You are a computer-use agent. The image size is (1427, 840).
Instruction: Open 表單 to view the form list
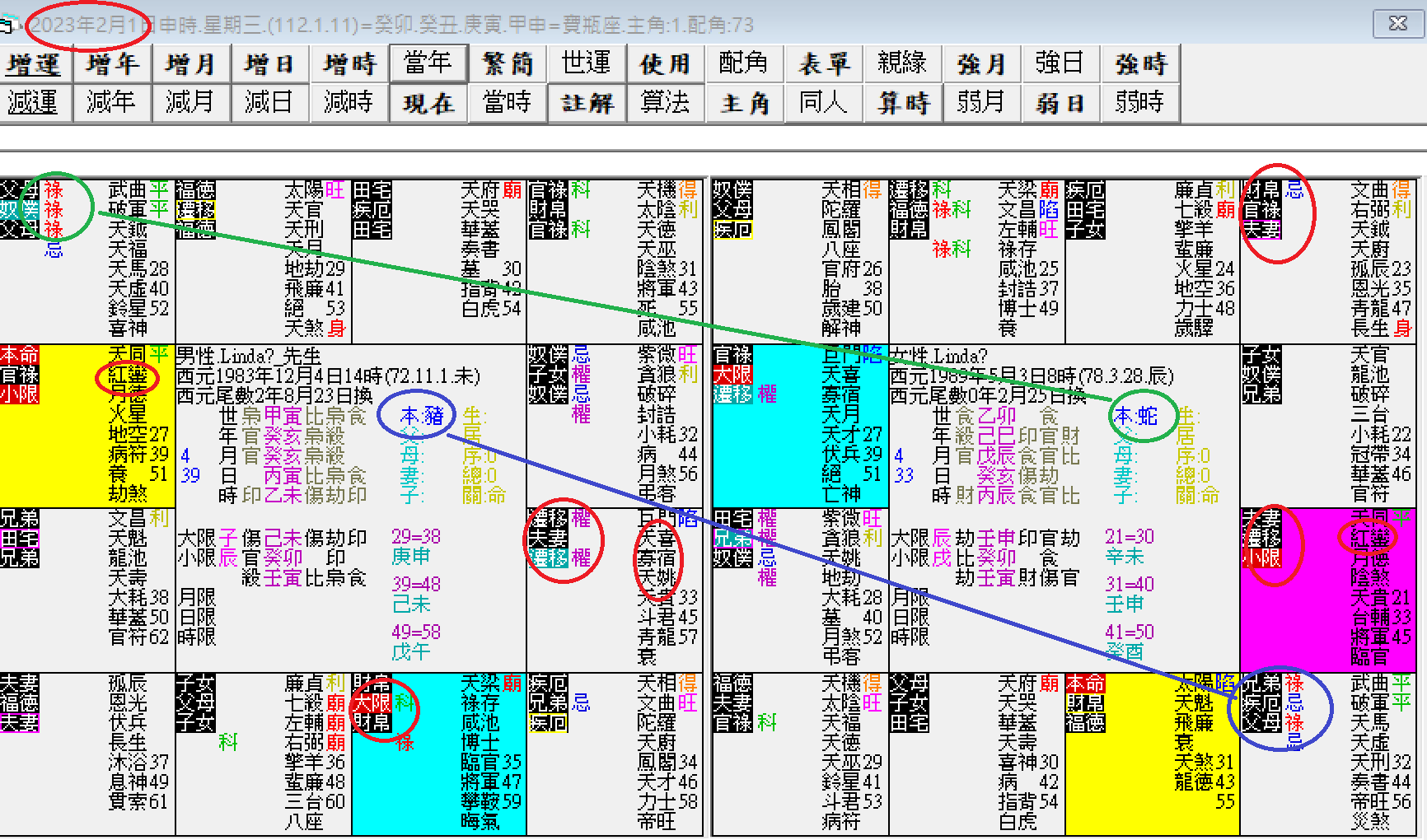click(x=823, y=63)
